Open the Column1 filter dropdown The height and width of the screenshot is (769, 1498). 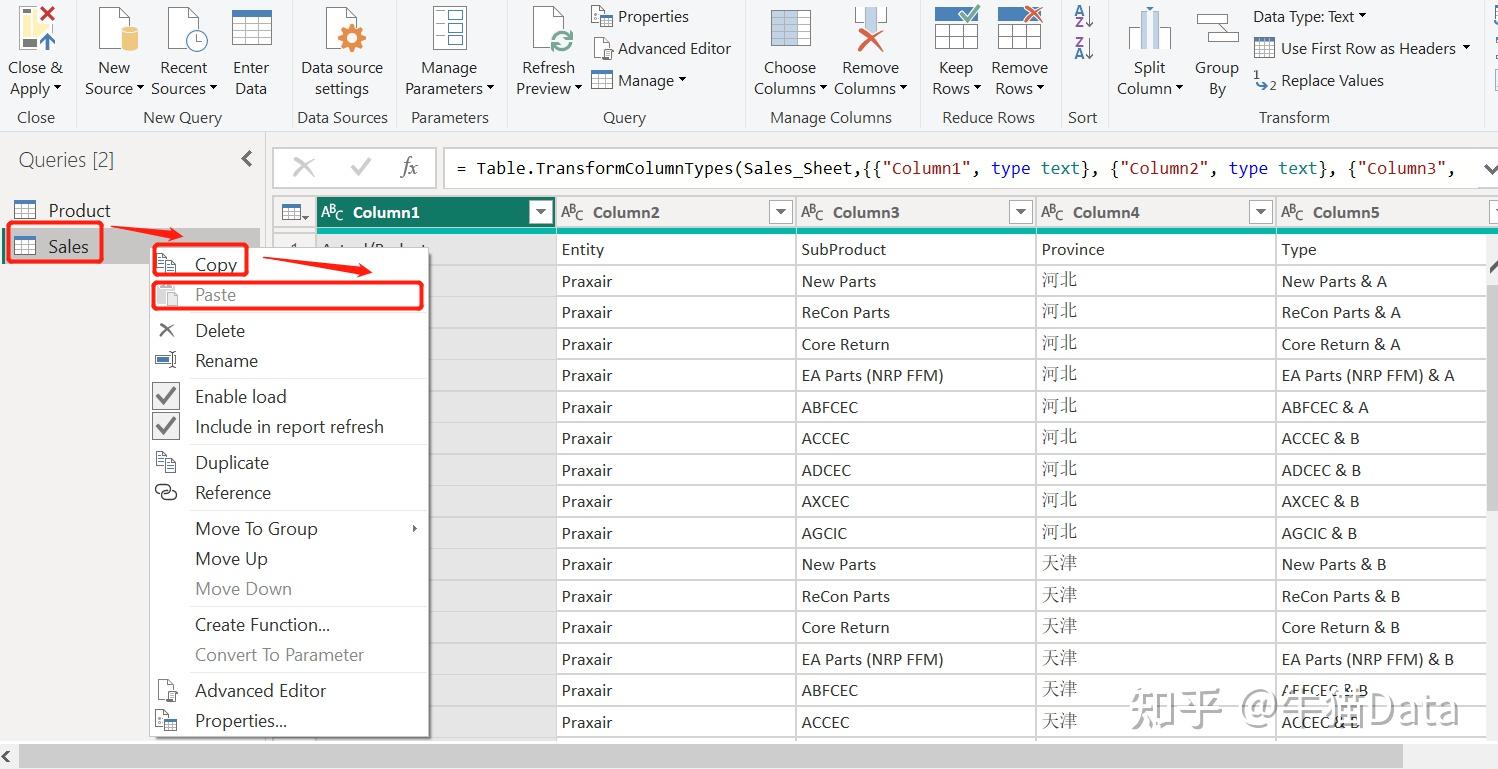tap(540, 212)
